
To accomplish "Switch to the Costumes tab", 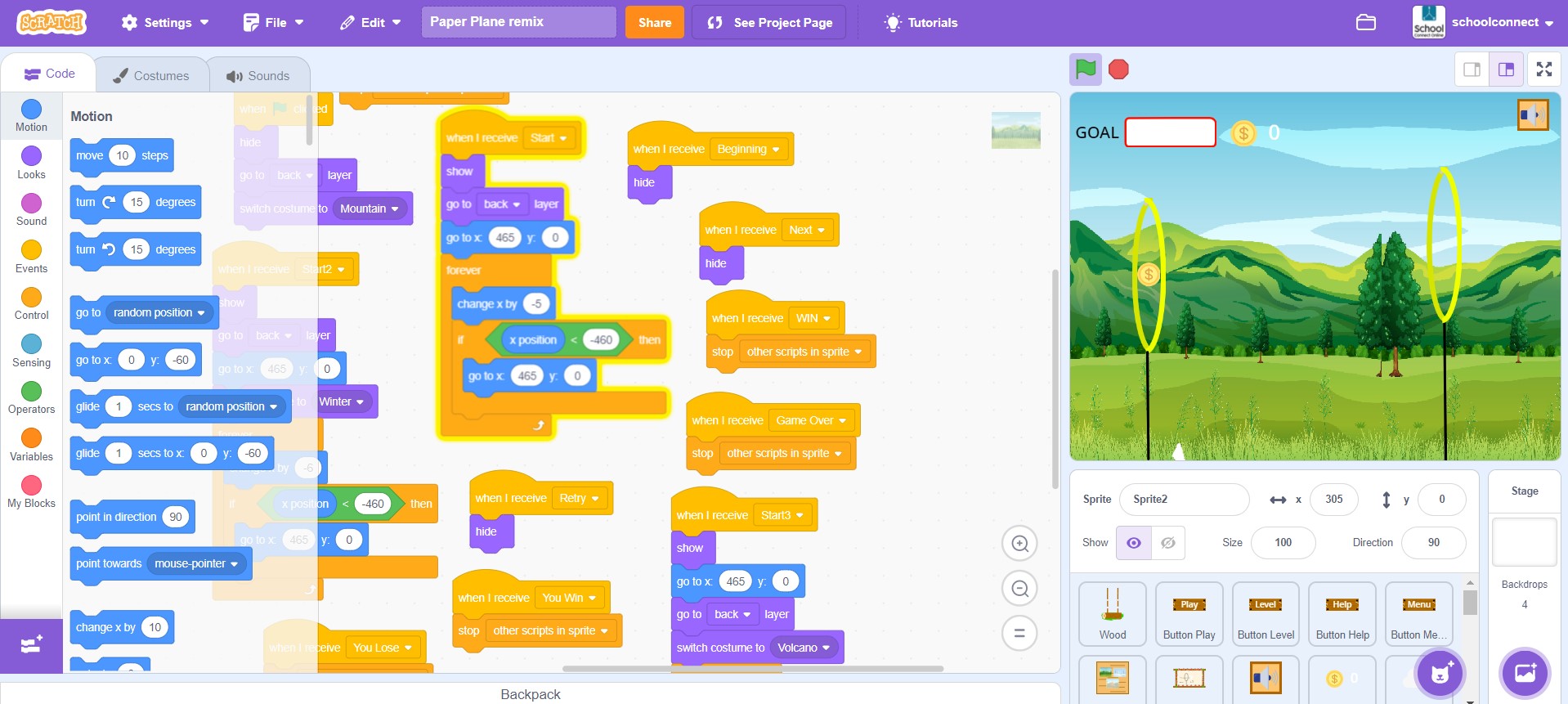I will pyautogui.click(x=150, y=75).
